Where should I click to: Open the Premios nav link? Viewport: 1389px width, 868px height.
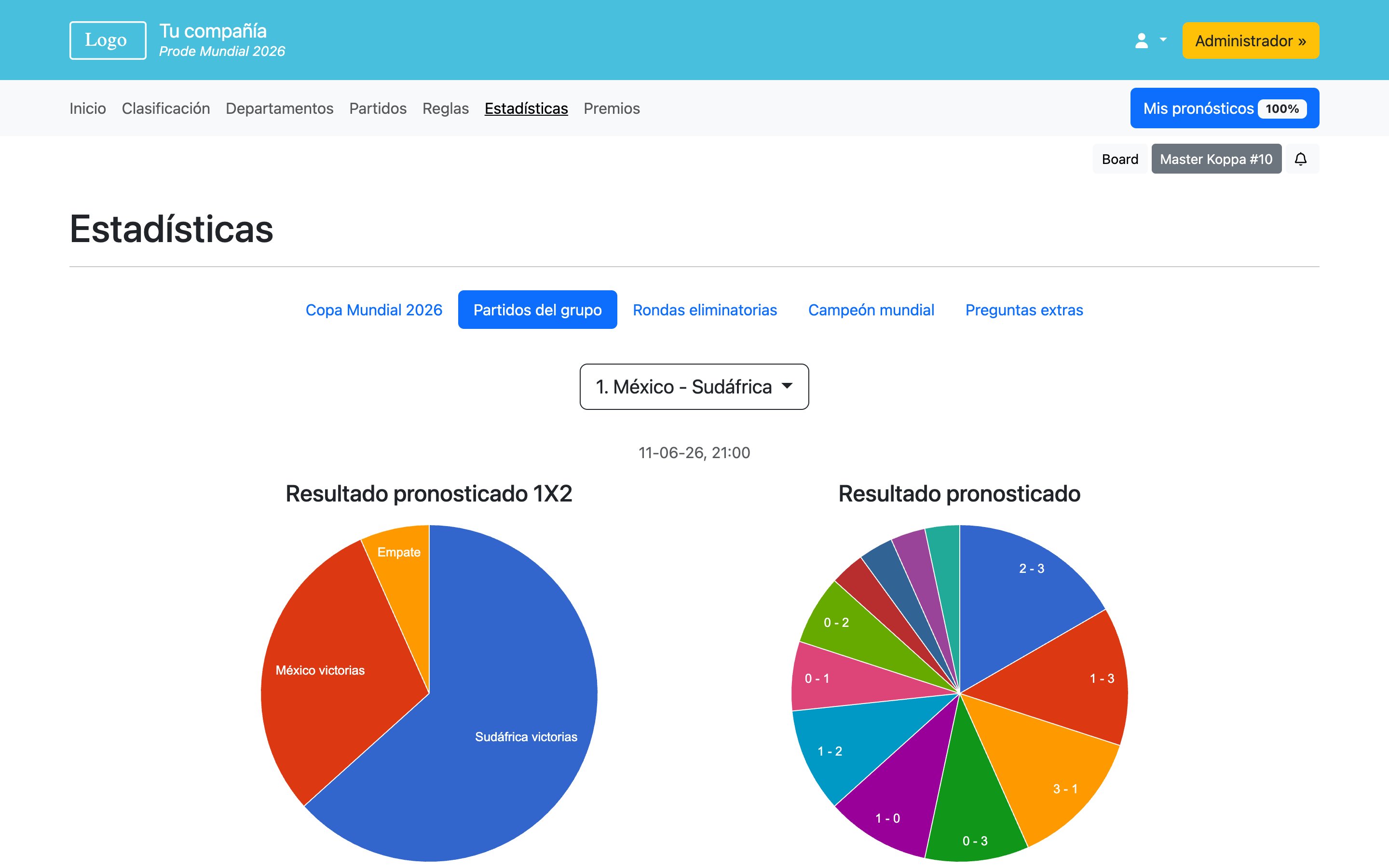611,108
